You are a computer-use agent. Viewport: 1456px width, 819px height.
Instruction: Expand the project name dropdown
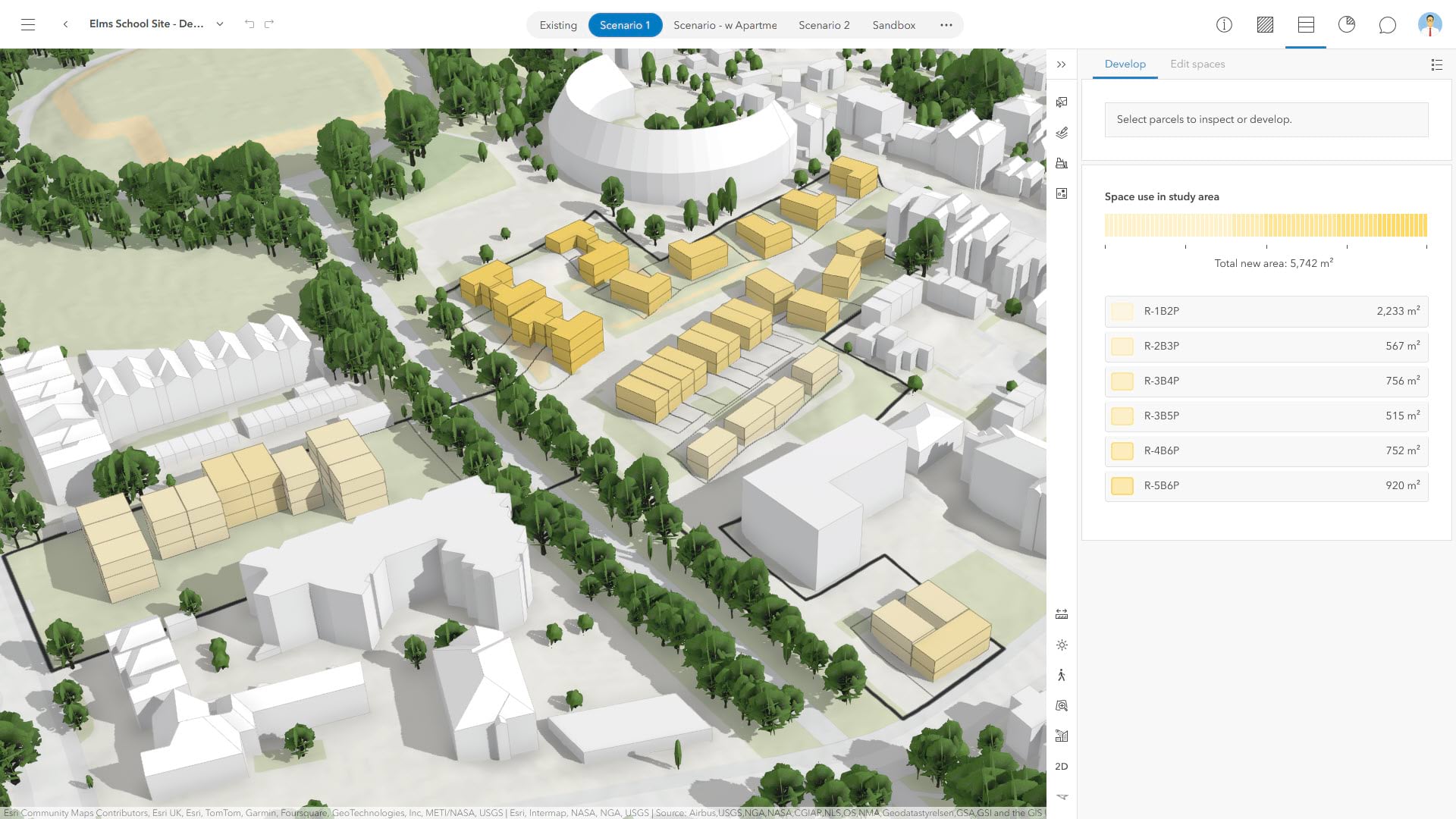(220, 24)
